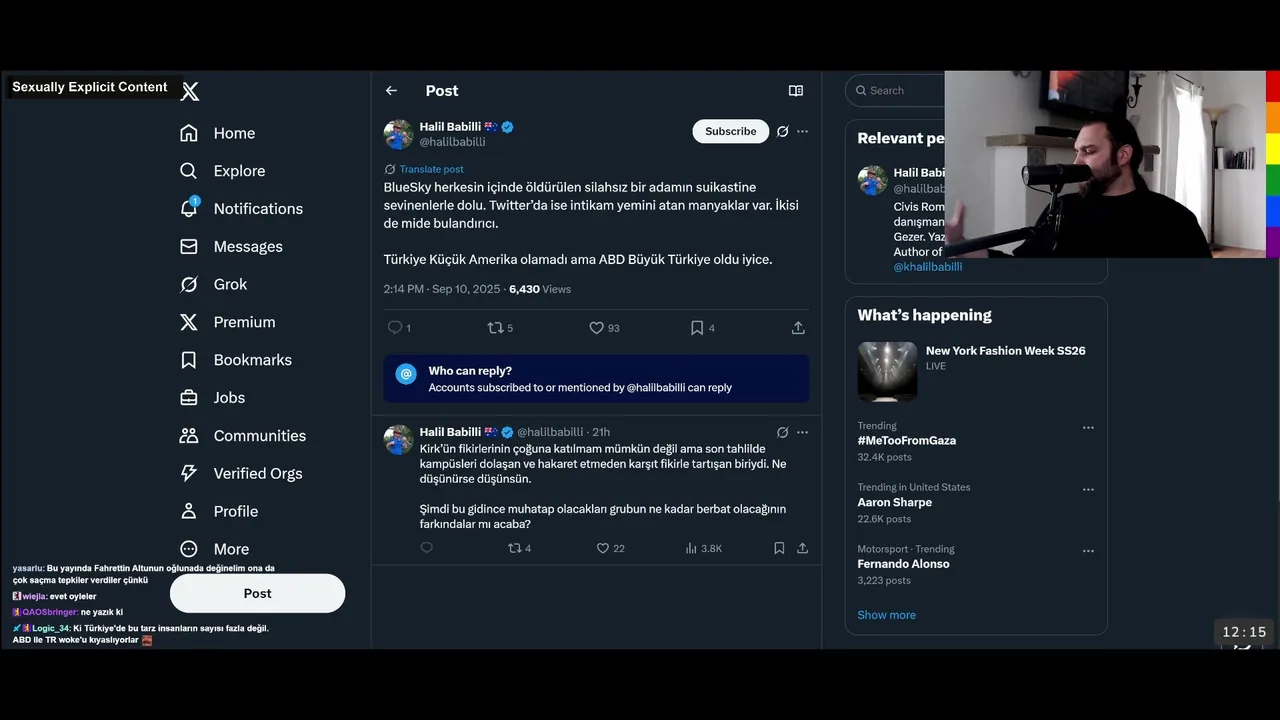This screenshot has height=720, width=1280.
Task: Go back using the arrow beside Post
Action: point(391,91)
